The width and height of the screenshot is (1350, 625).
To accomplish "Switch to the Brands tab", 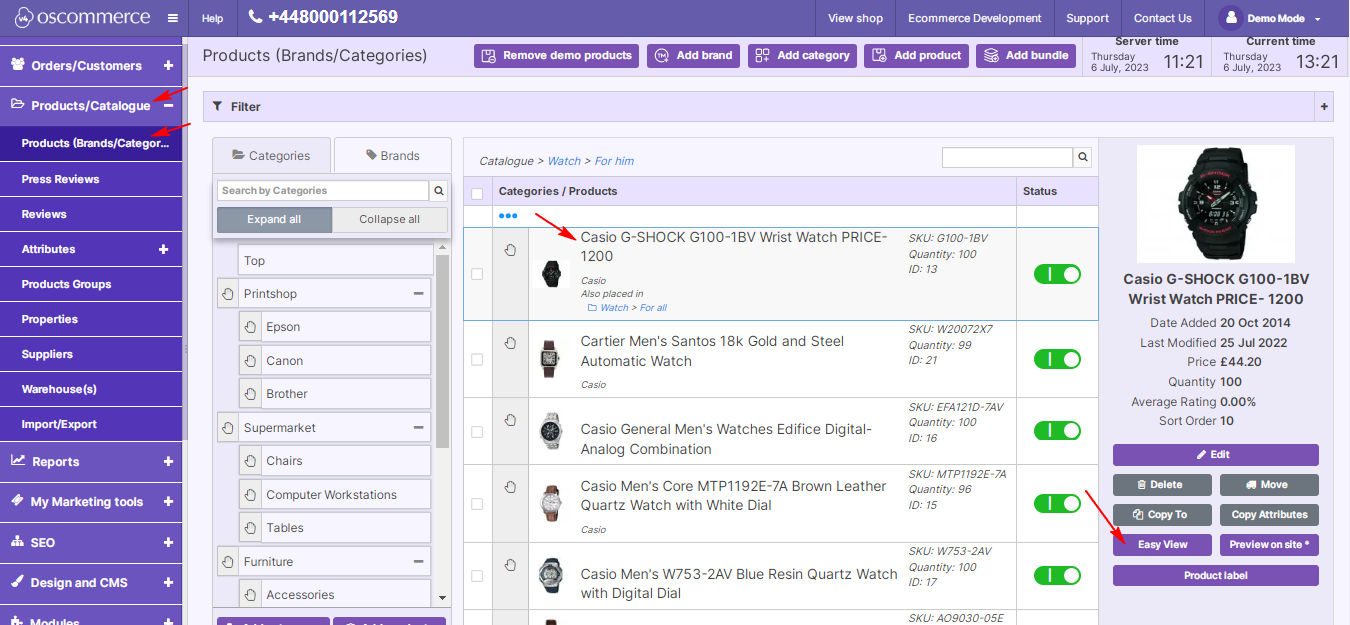I will click(x=393, y=156).
